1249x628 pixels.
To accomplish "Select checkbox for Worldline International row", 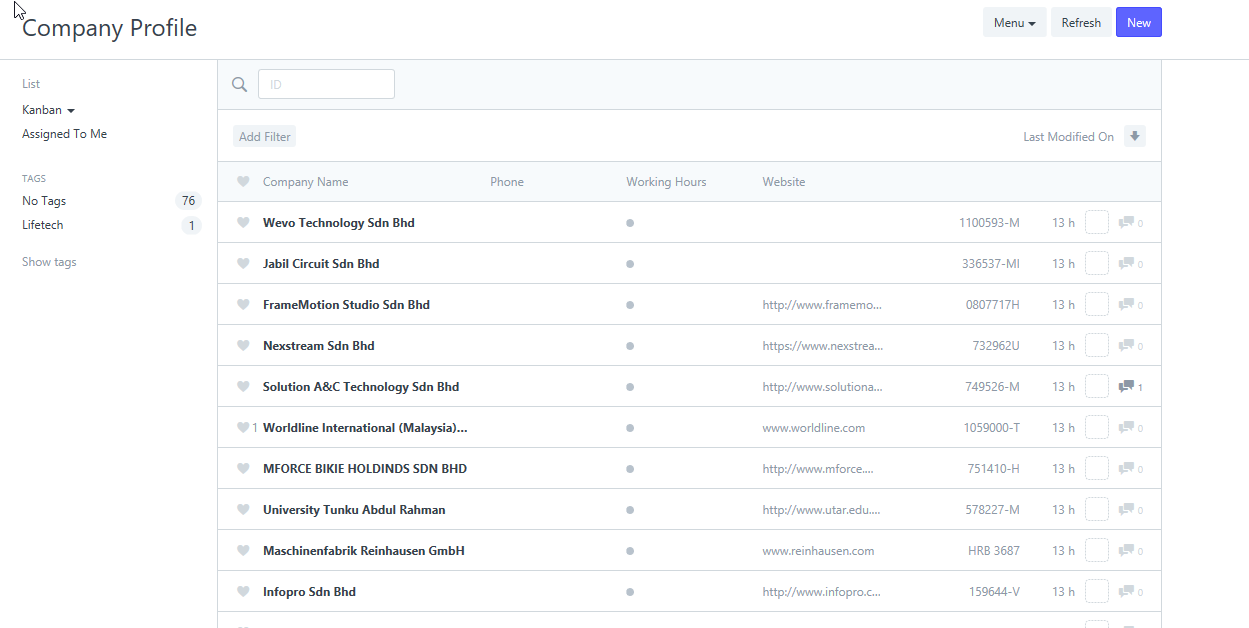I will click(1097, 427).
